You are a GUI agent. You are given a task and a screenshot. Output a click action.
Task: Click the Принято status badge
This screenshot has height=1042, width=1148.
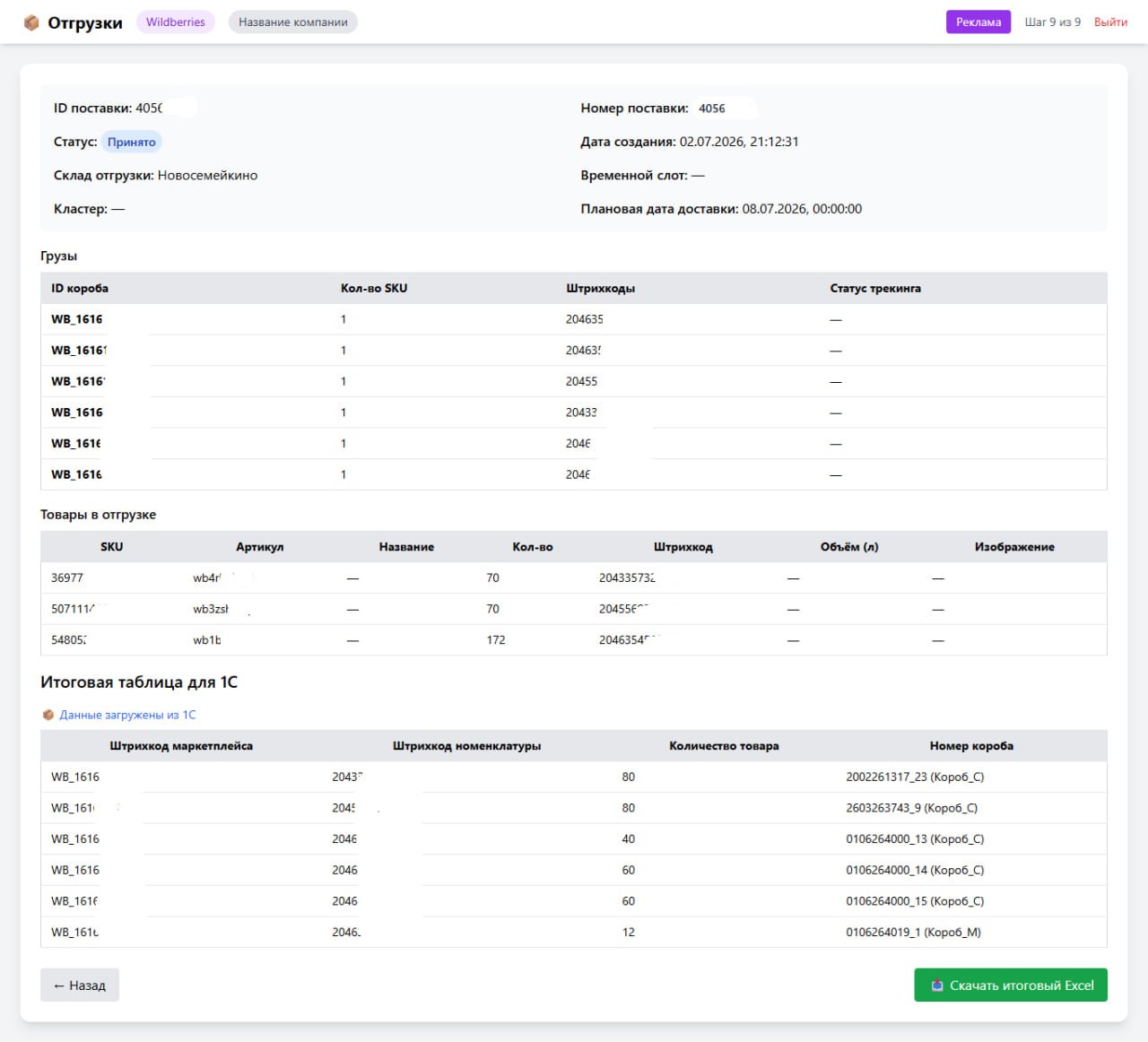(x=132, y=142)
